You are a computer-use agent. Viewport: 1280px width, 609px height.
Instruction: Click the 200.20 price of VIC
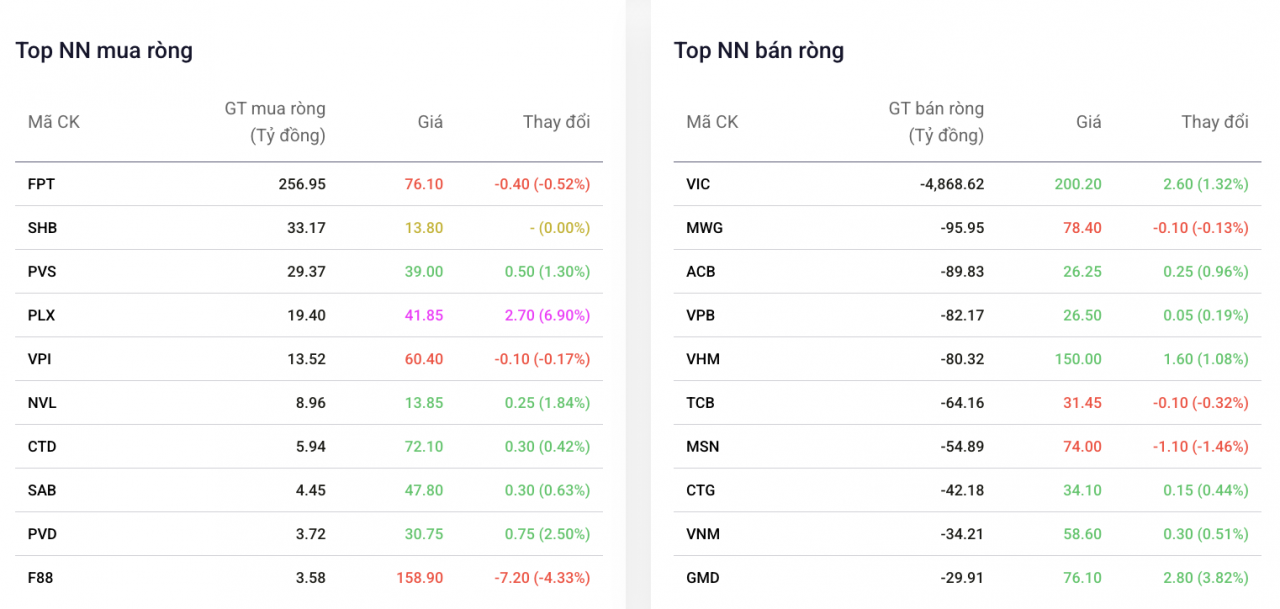click(x=1078, y=184)
